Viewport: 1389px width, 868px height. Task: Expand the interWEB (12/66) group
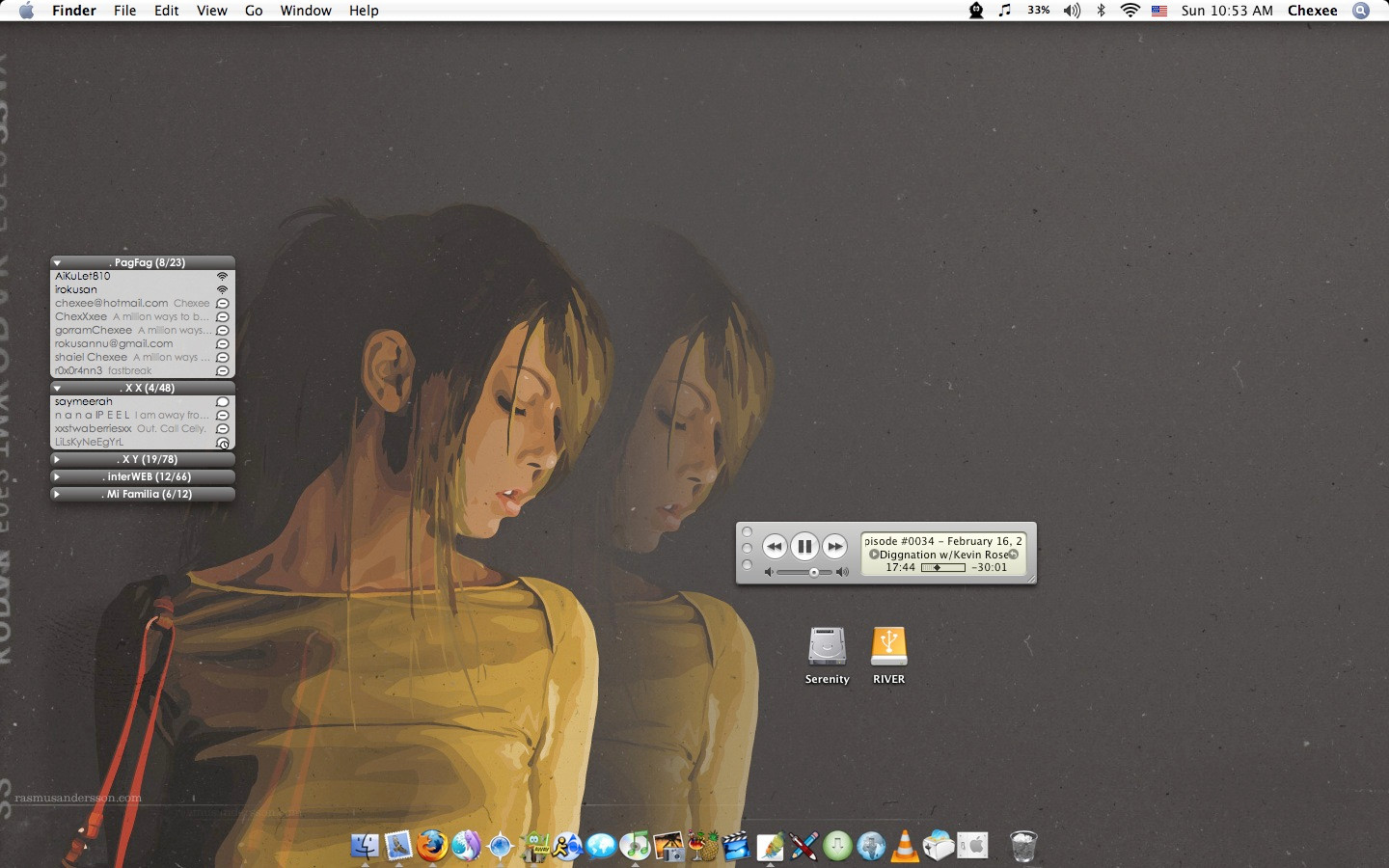(x=57, y=476)
